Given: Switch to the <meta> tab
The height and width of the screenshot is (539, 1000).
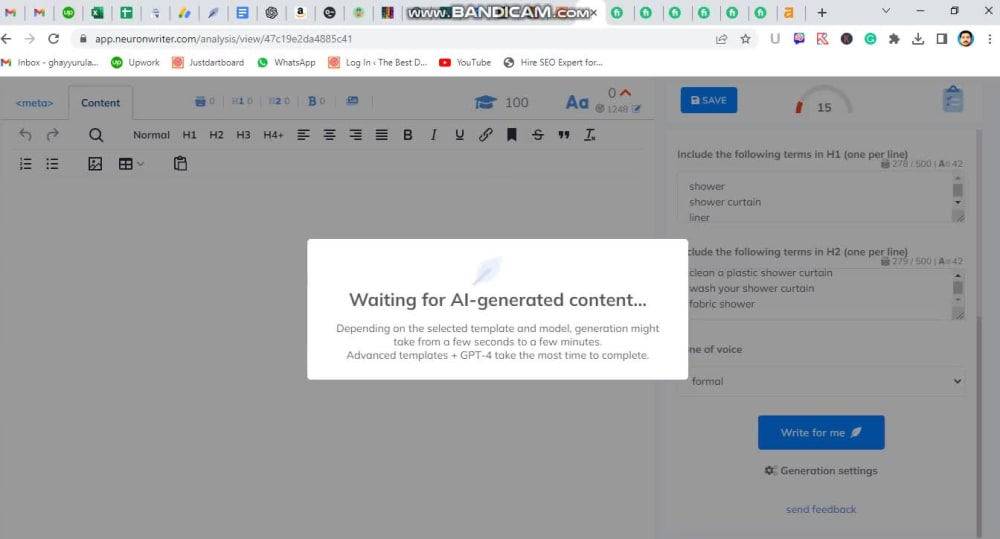Looking at the screenshot, I should (34, 103).
